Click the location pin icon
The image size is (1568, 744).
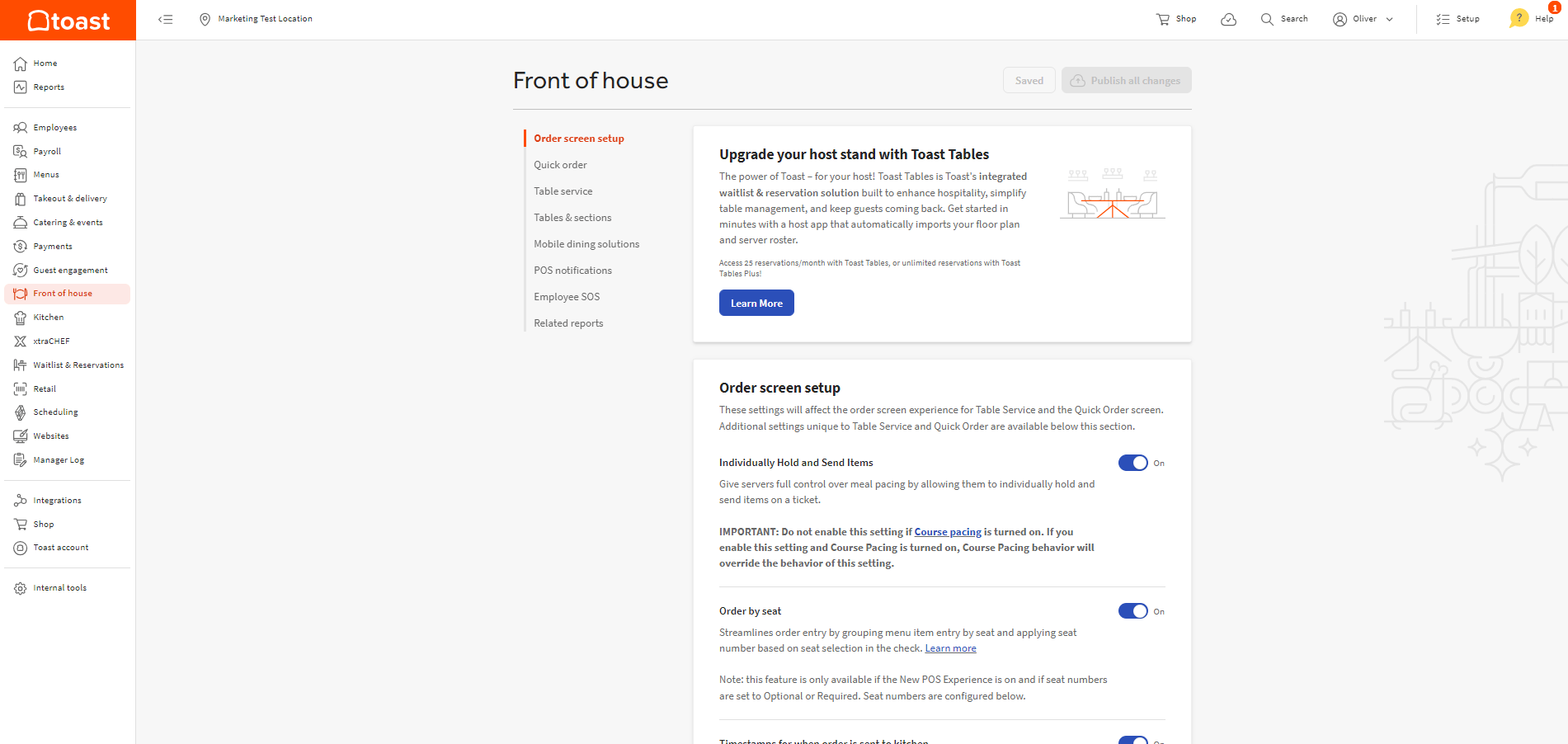pyautogui.click(x=205, y=19)
